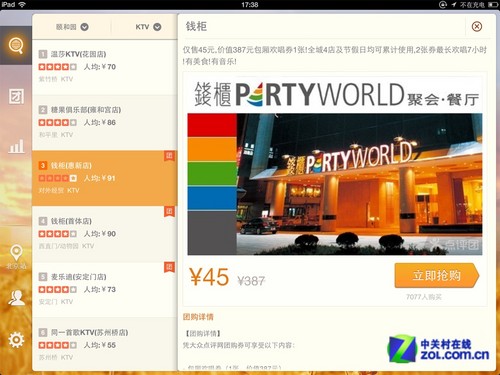Screen dimensions: 500x375
Task: Tap the star rating of 麦乐迪(安定门店)
Action: click(x=58, y=290)
